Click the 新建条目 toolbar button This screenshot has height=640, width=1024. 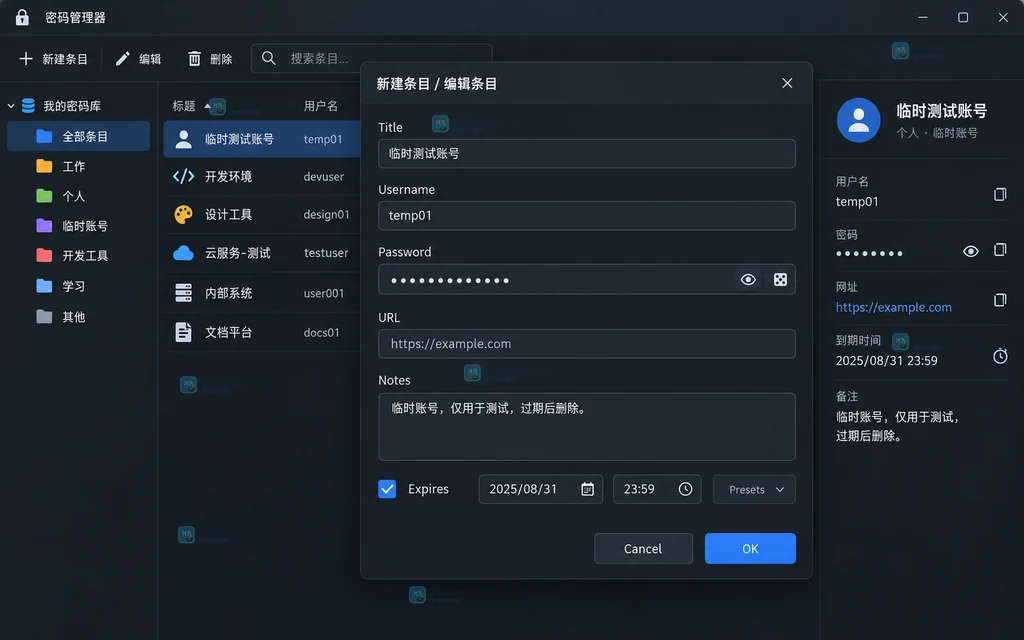53,59
